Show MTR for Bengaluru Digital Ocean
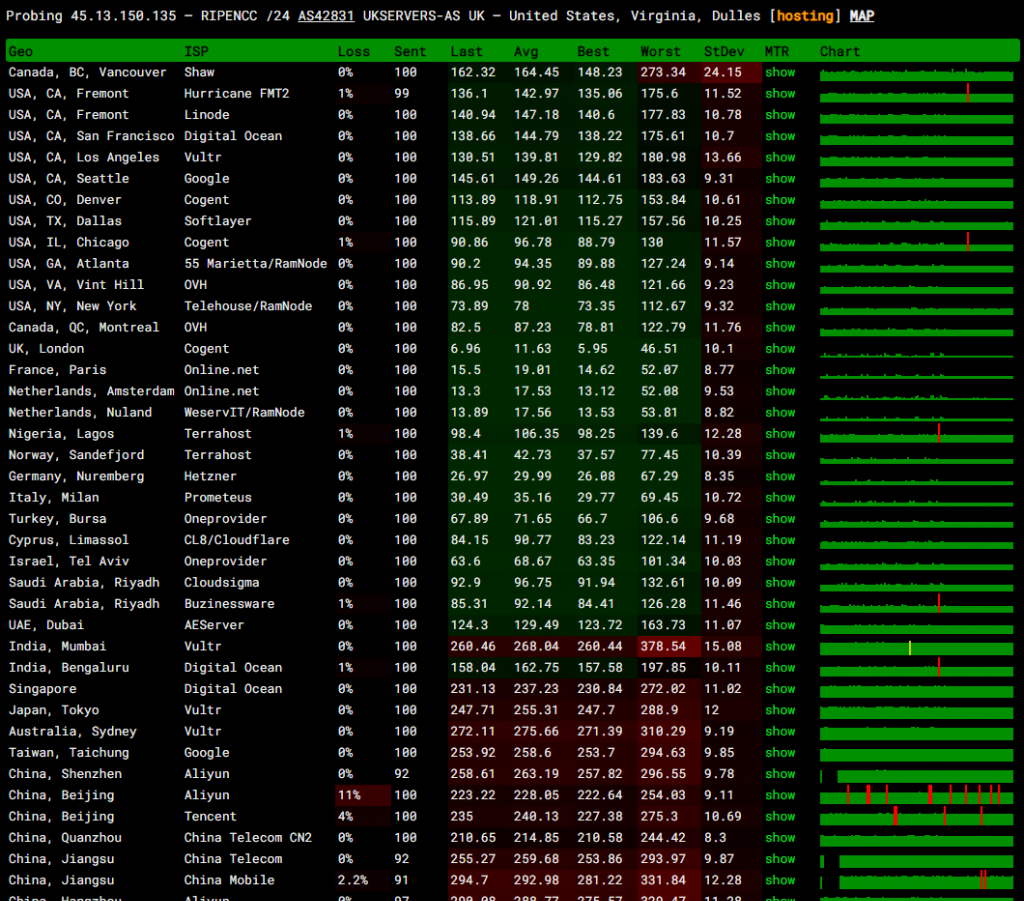Viewport: 1024px width, 901px height. pos(780,668)
